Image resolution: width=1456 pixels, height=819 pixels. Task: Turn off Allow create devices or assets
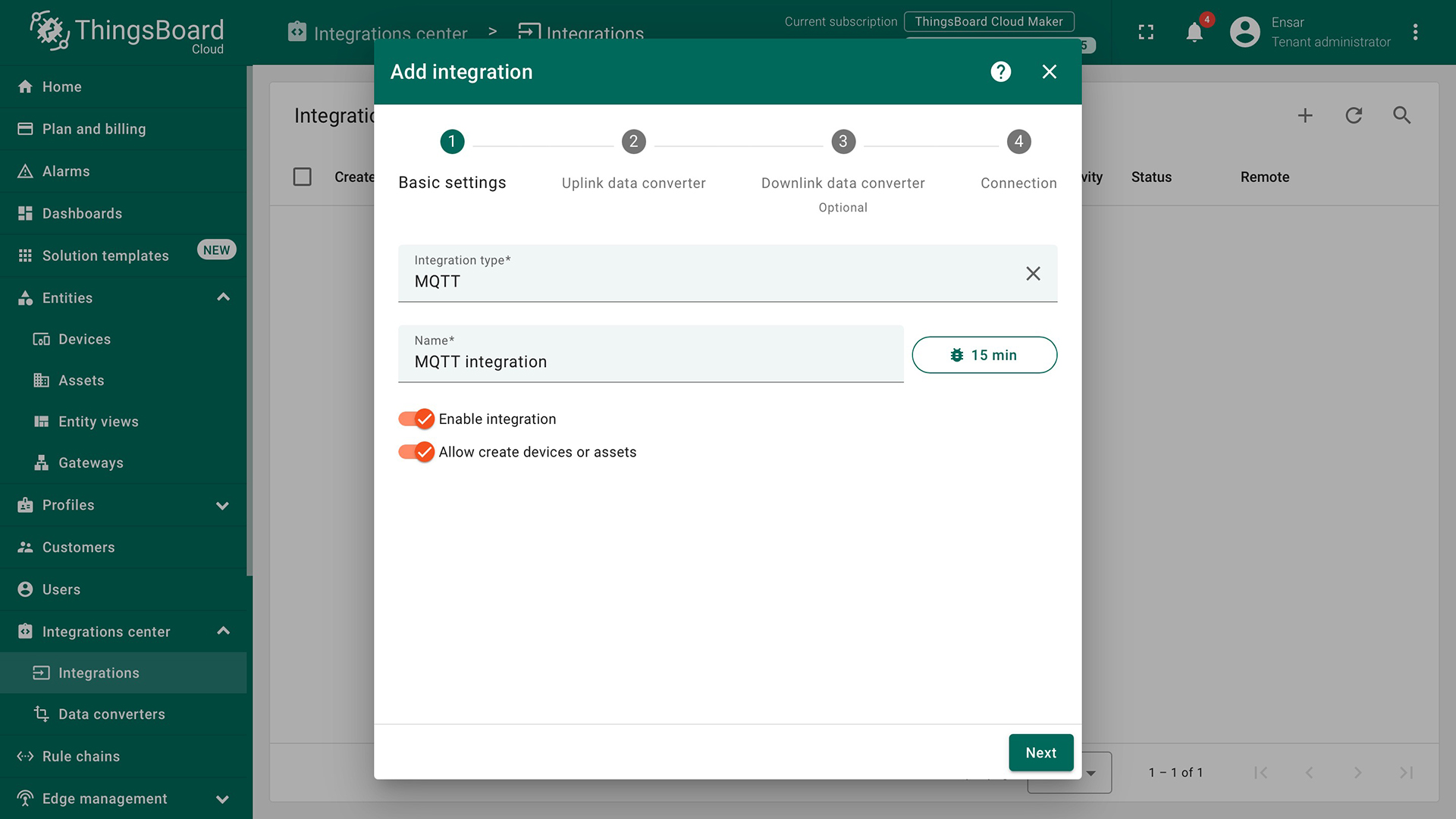tap(416, 451)
